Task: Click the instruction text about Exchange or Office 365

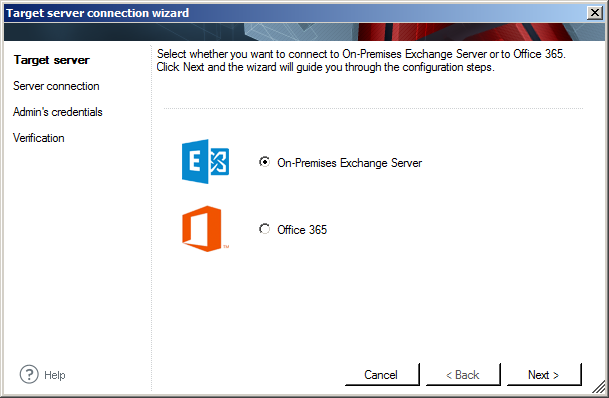Action: click(x=361, y=61)
